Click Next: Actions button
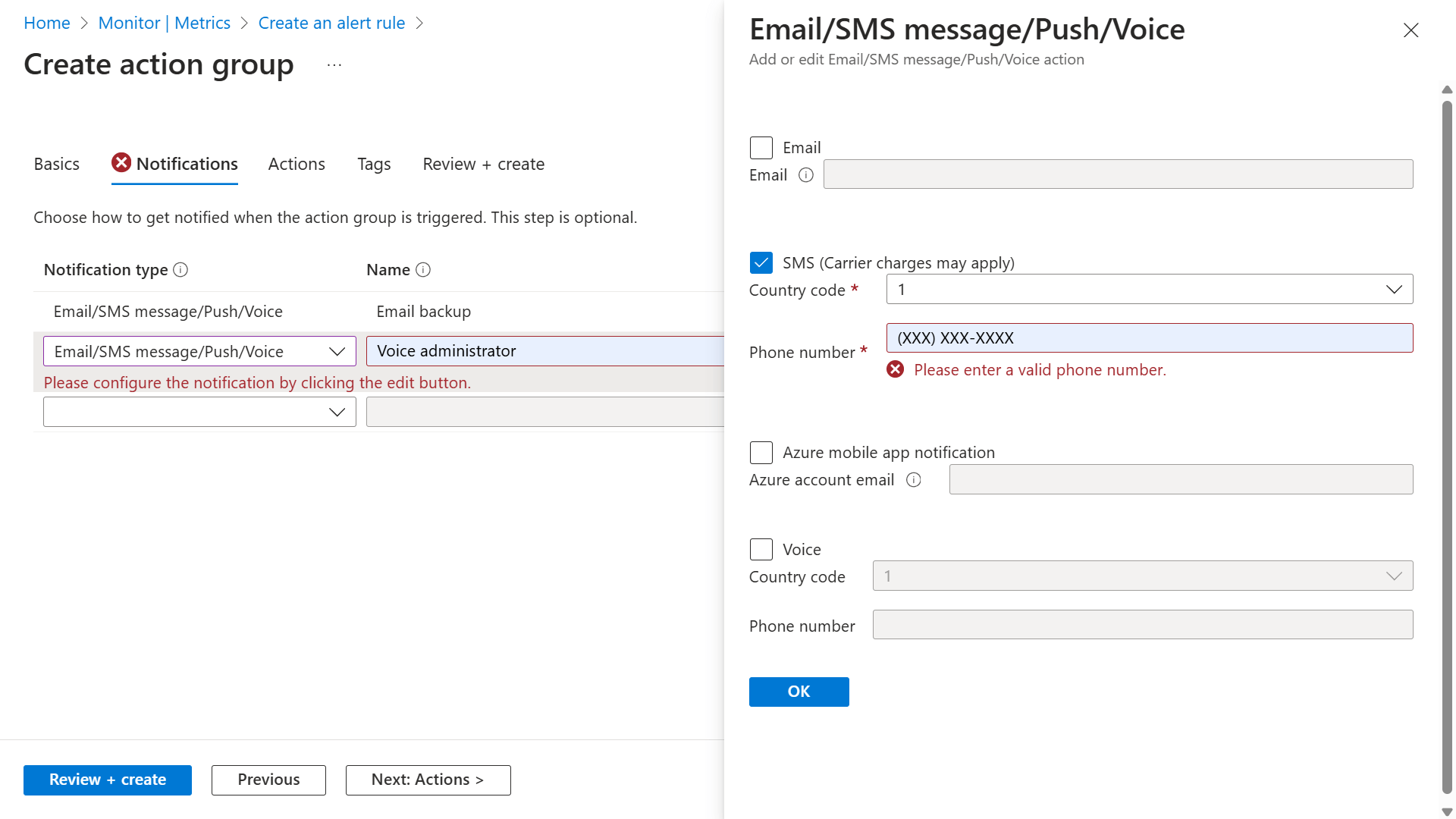This screenshot has width=1456, height=819. coord(428,780)
